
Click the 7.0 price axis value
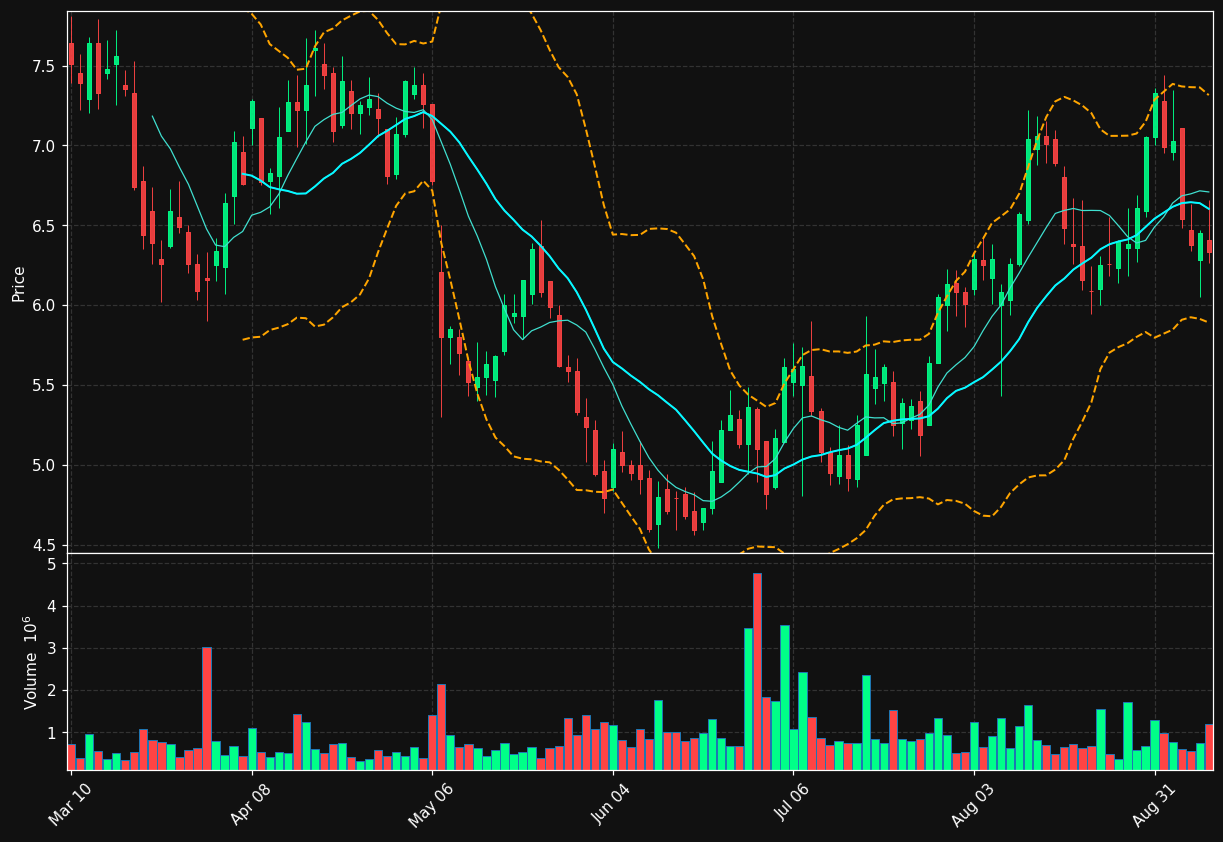click(44, 146)
